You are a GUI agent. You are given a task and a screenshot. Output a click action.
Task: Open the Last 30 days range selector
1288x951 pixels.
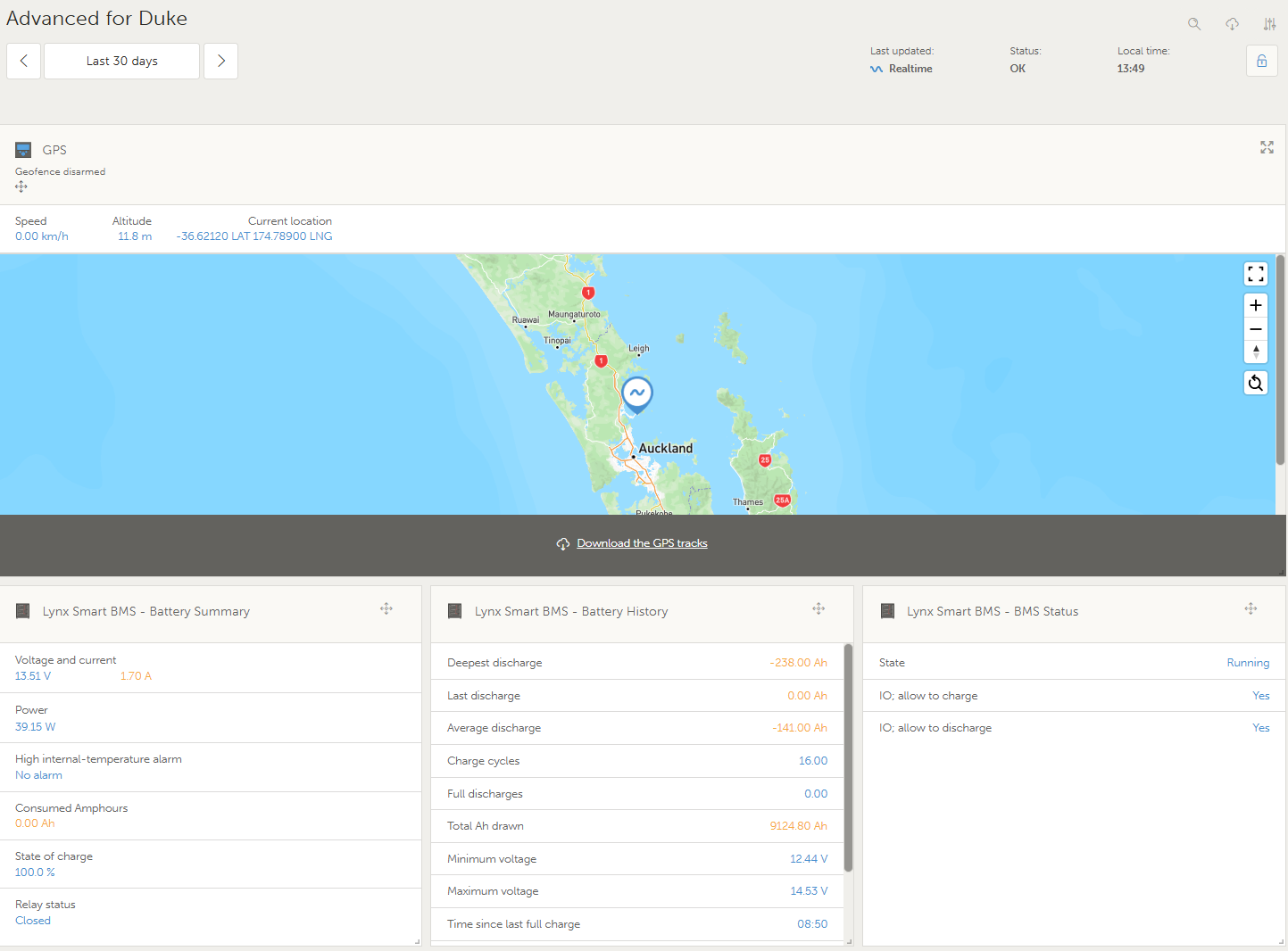click(121, 61)
